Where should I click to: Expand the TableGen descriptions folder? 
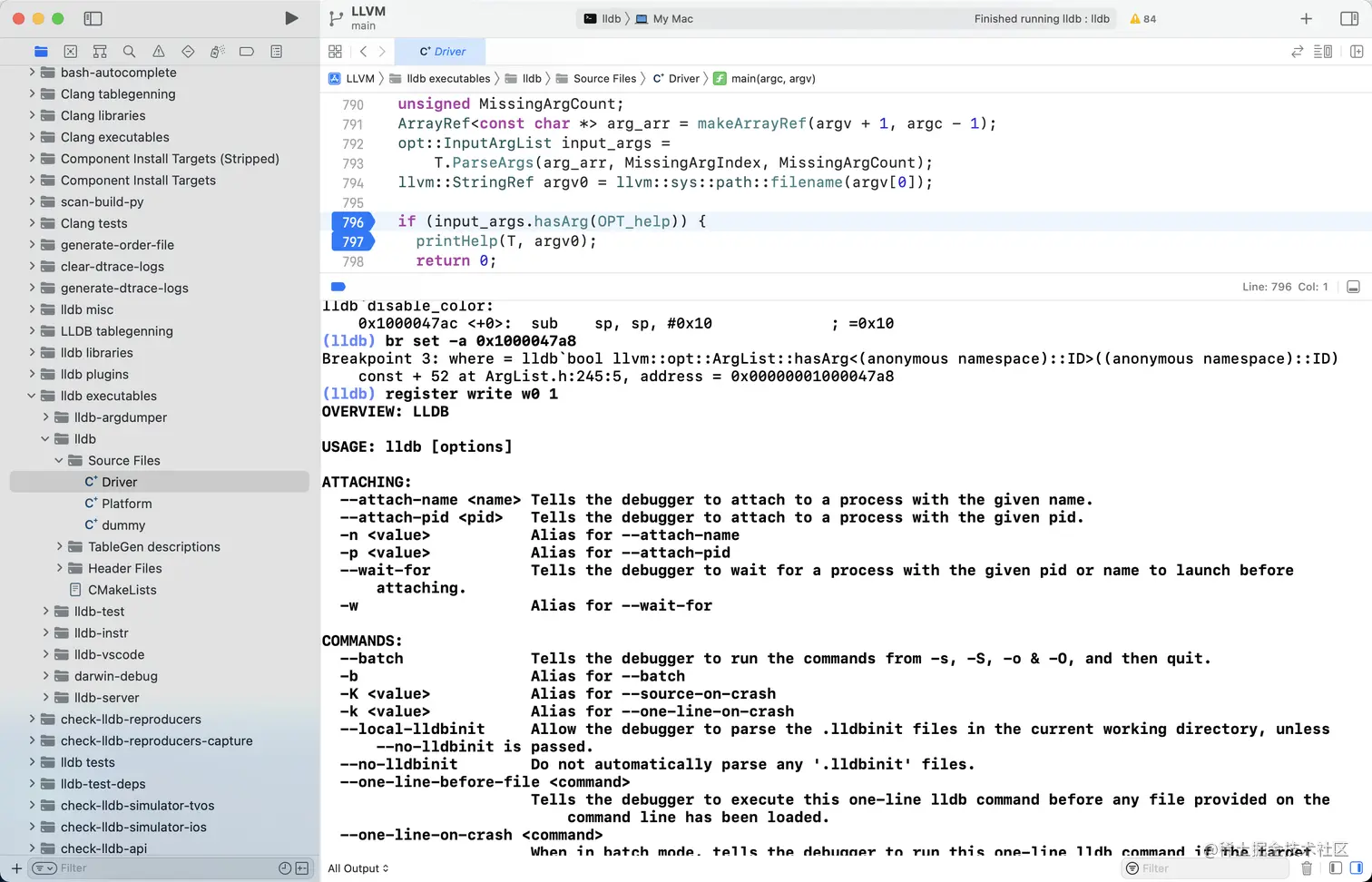pyautogui.click(x=59, y=547)
